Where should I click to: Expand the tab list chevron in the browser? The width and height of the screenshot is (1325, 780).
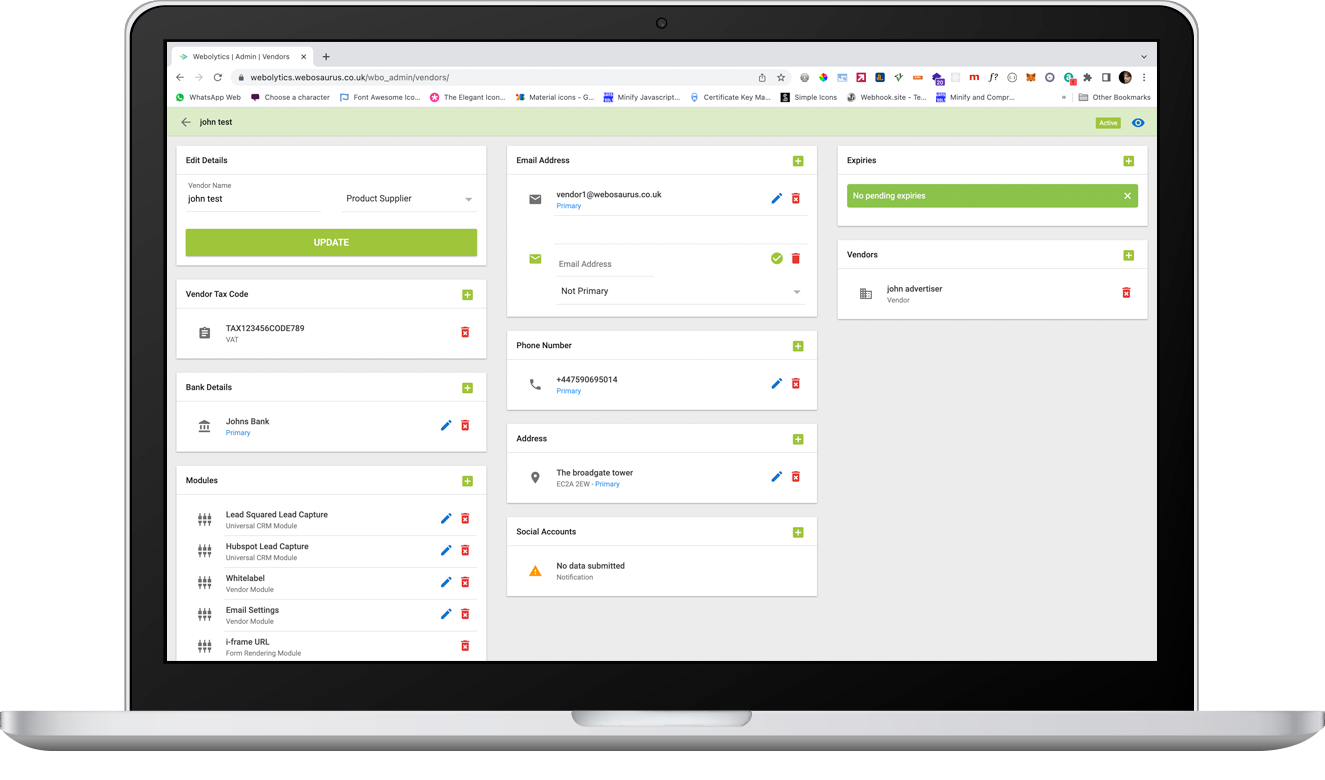coord(1143,56)
